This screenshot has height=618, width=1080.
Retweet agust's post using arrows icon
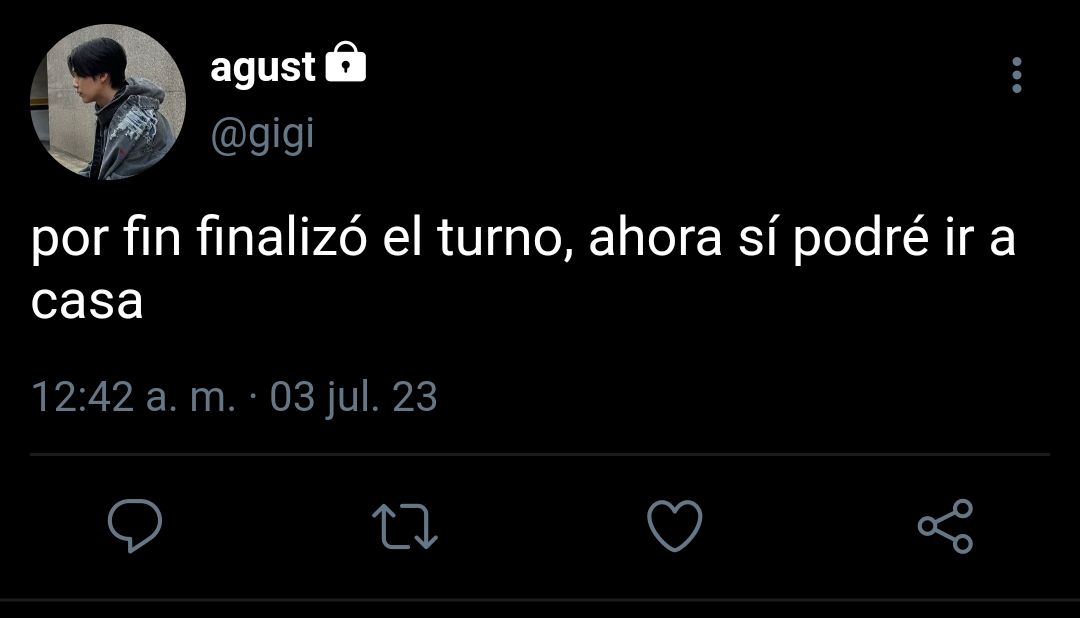(405, 526)
